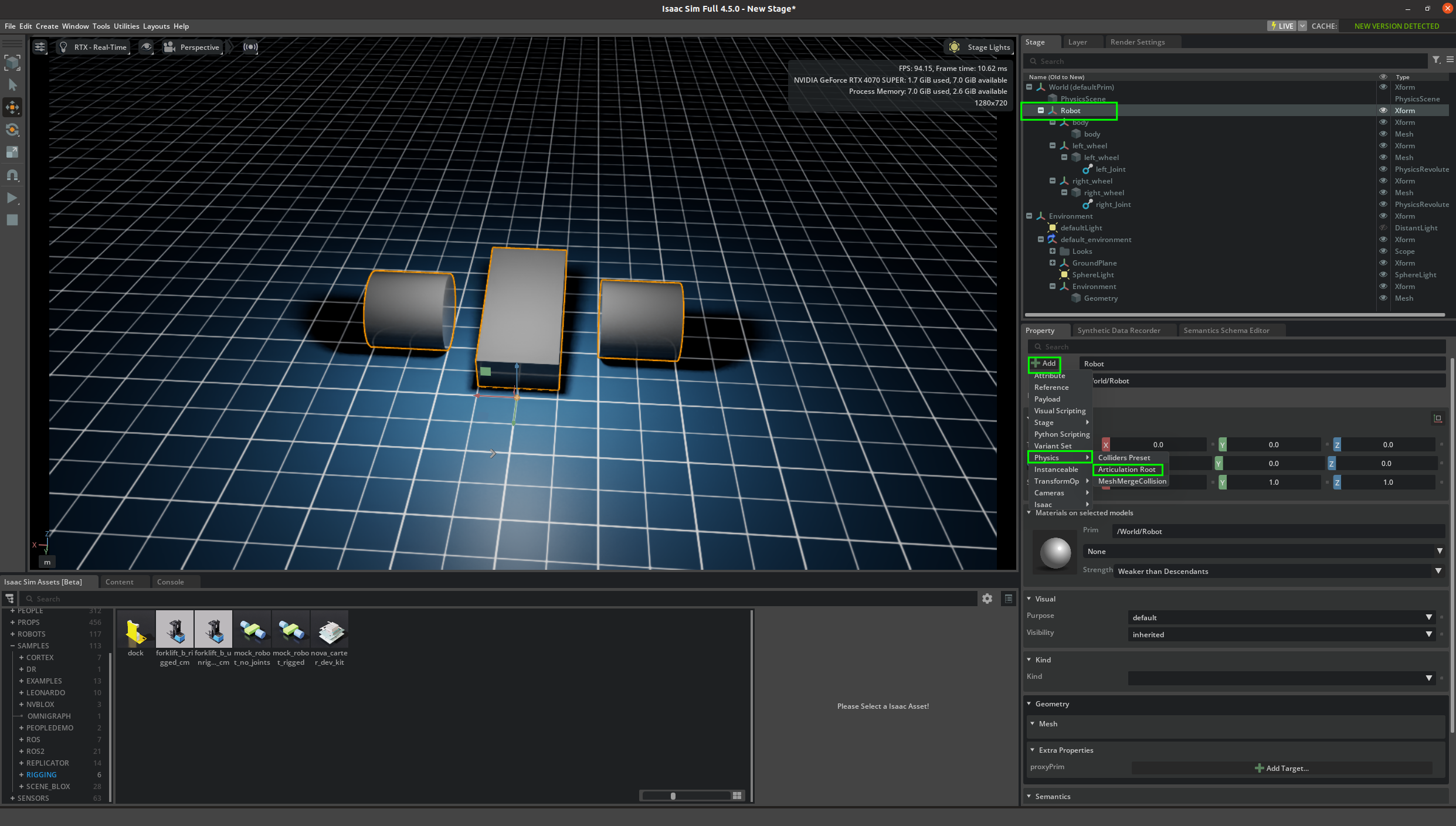Toggle defaultLight visibility eye icon
The height and width of the screenshot is (826, 1456).
pyautogui.click(x=1383, y=228)
